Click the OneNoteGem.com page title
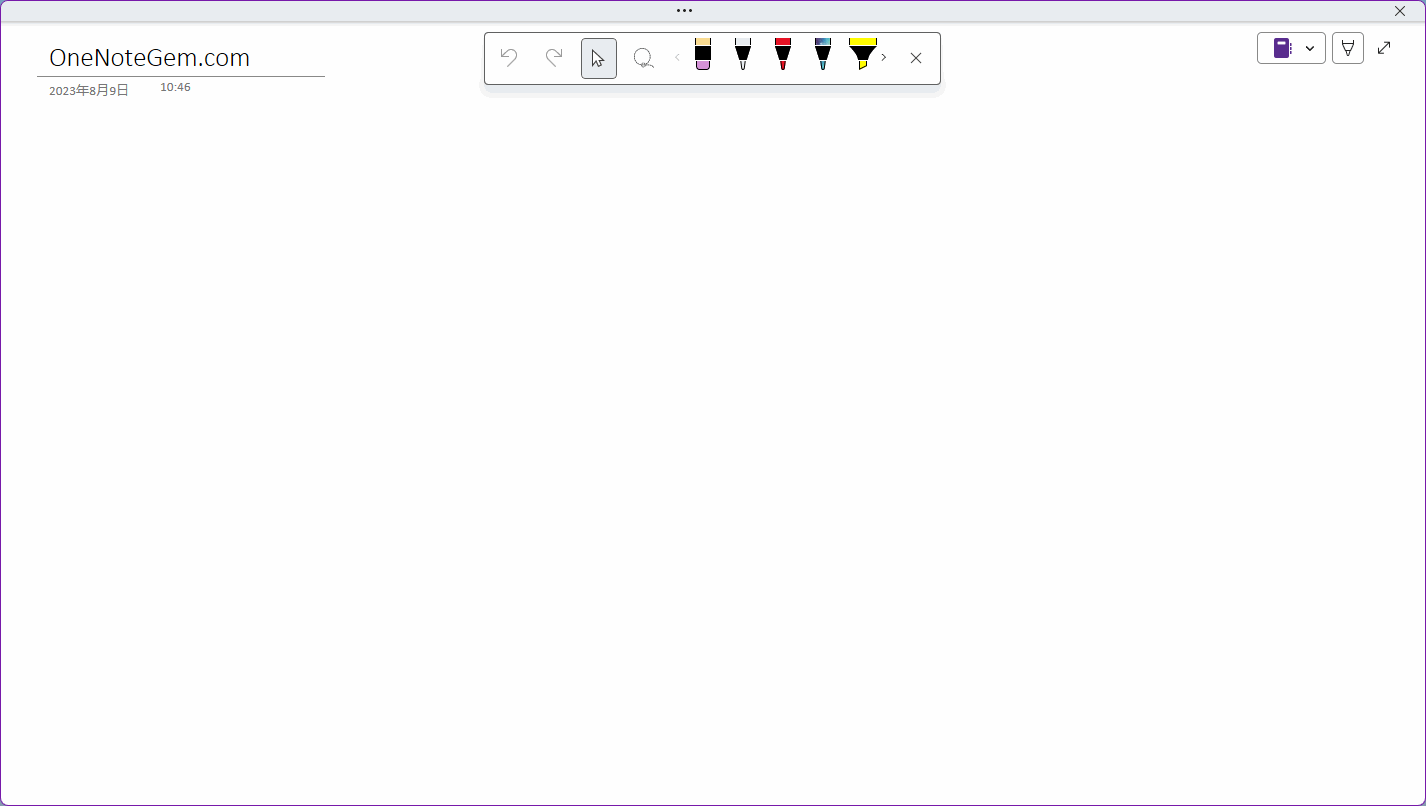The image size is (1426, 806). [150, 58]
